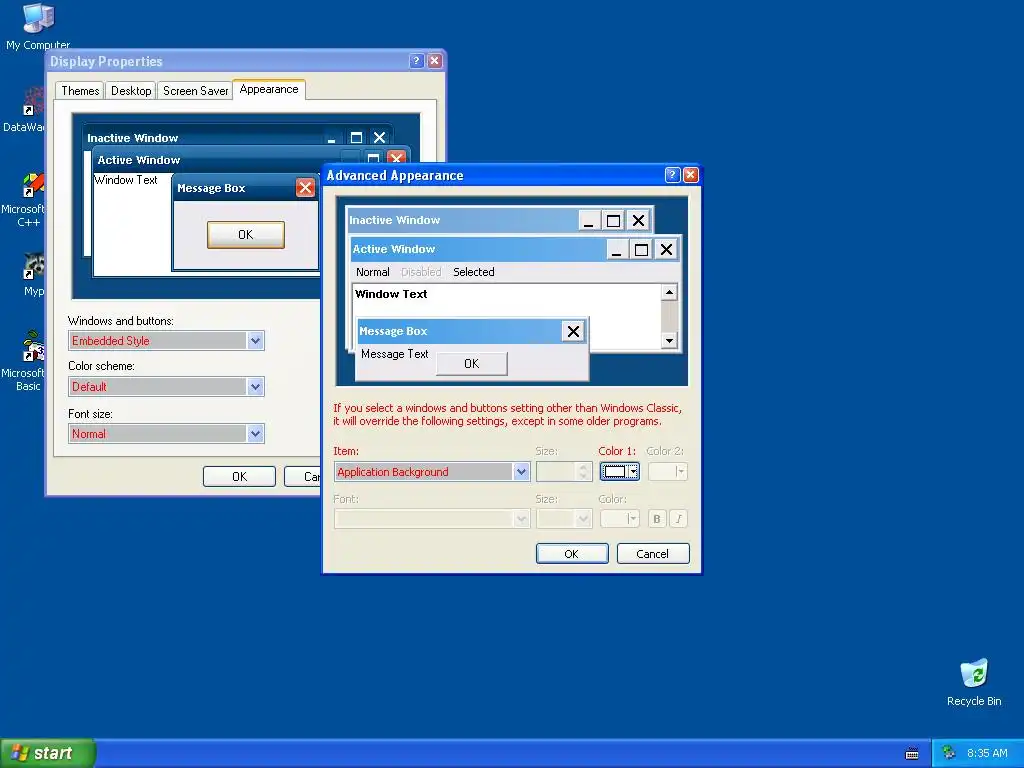Click the raccoon desktop shortcut icon
Viewport: 1024px width, 768px height.
[33, 266]
